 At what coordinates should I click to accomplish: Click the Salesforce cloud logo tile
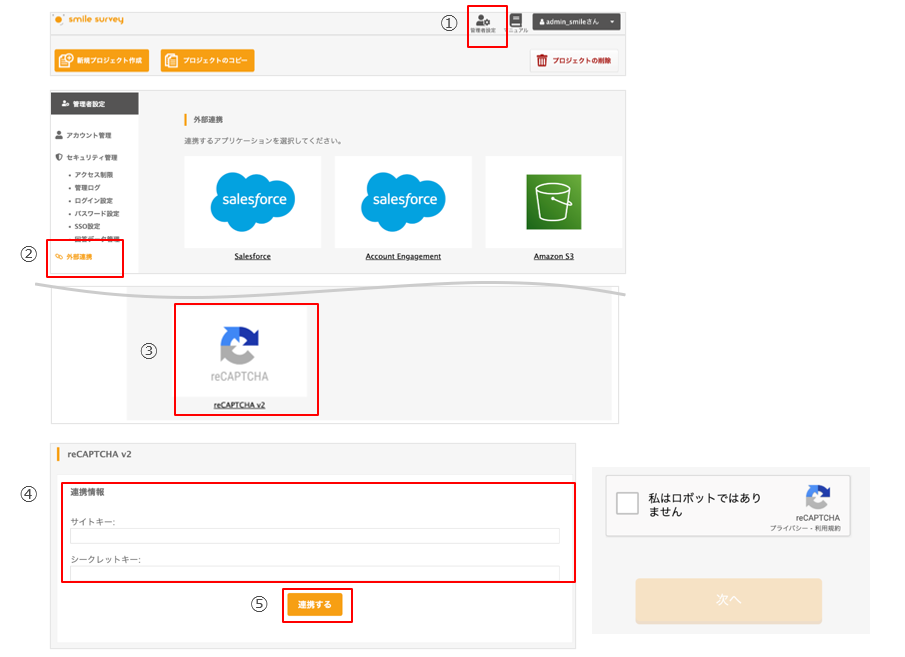tap(253, 202)
